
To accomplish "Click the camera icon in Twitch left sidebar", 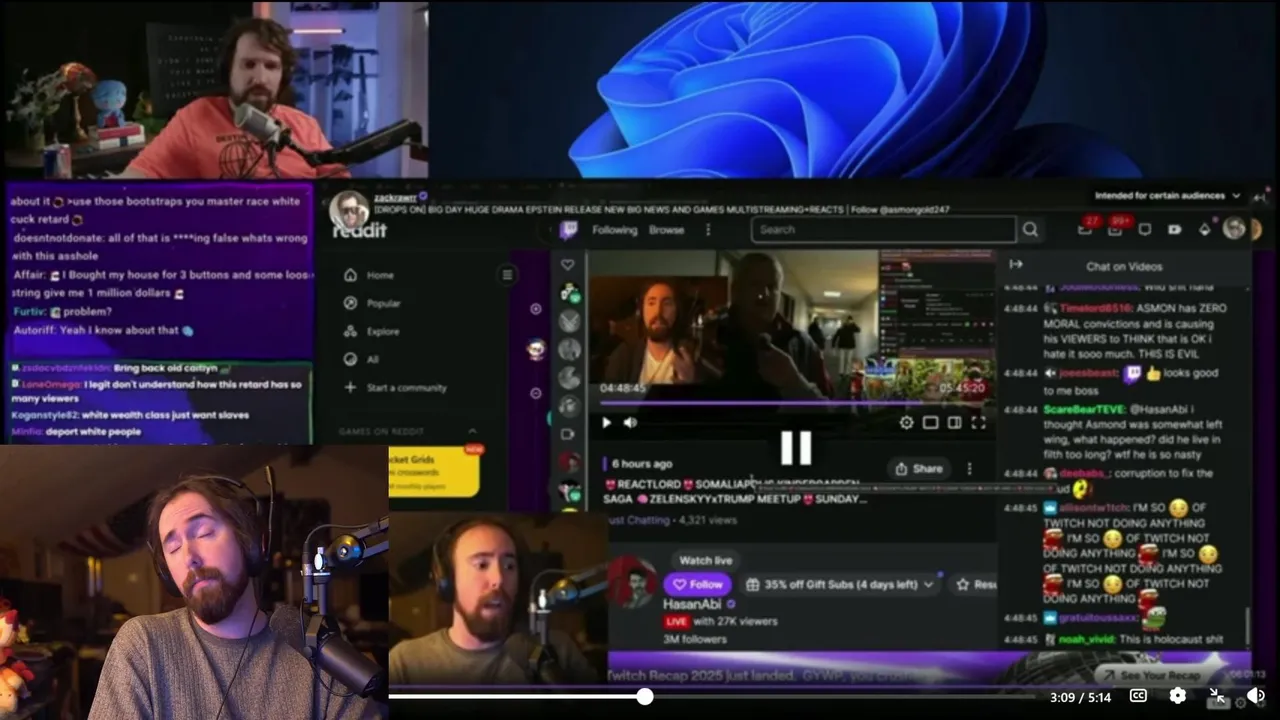I will click(x=568, y=434).
